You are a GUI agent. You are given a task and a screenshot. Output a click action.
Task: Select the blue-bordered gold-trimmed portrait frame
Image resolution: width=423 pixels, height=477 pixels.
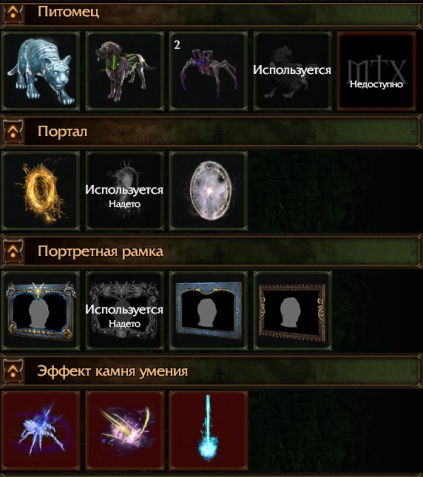tap(209, 311)
